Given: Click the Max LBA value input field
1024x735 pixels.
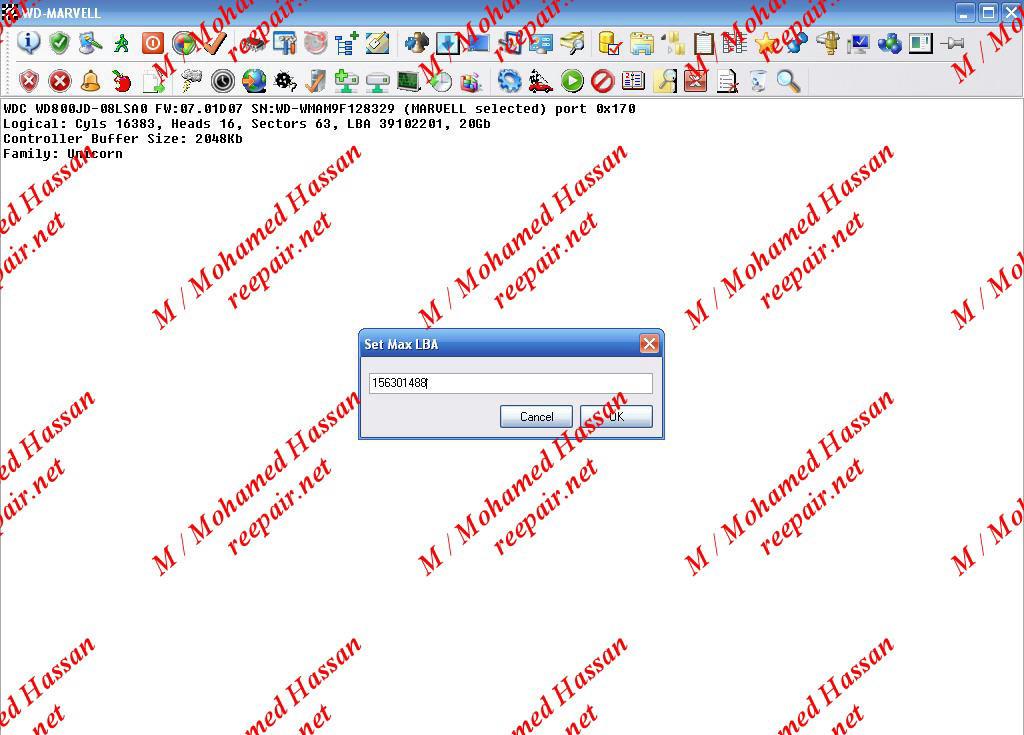Looking at the screenshot, I should 510,383.
